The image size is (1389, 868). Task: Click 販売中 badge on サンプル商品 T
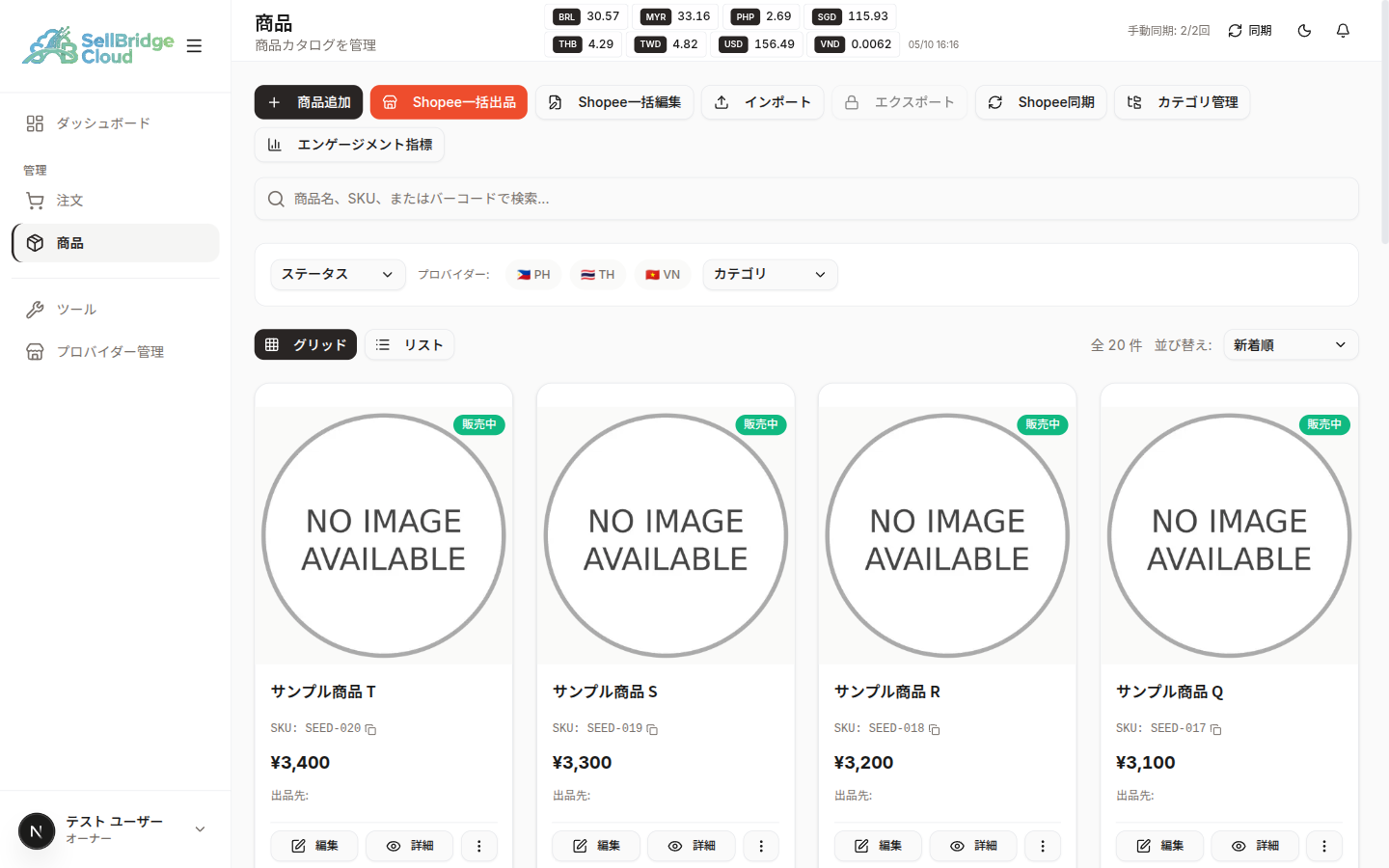click(479, 424)
